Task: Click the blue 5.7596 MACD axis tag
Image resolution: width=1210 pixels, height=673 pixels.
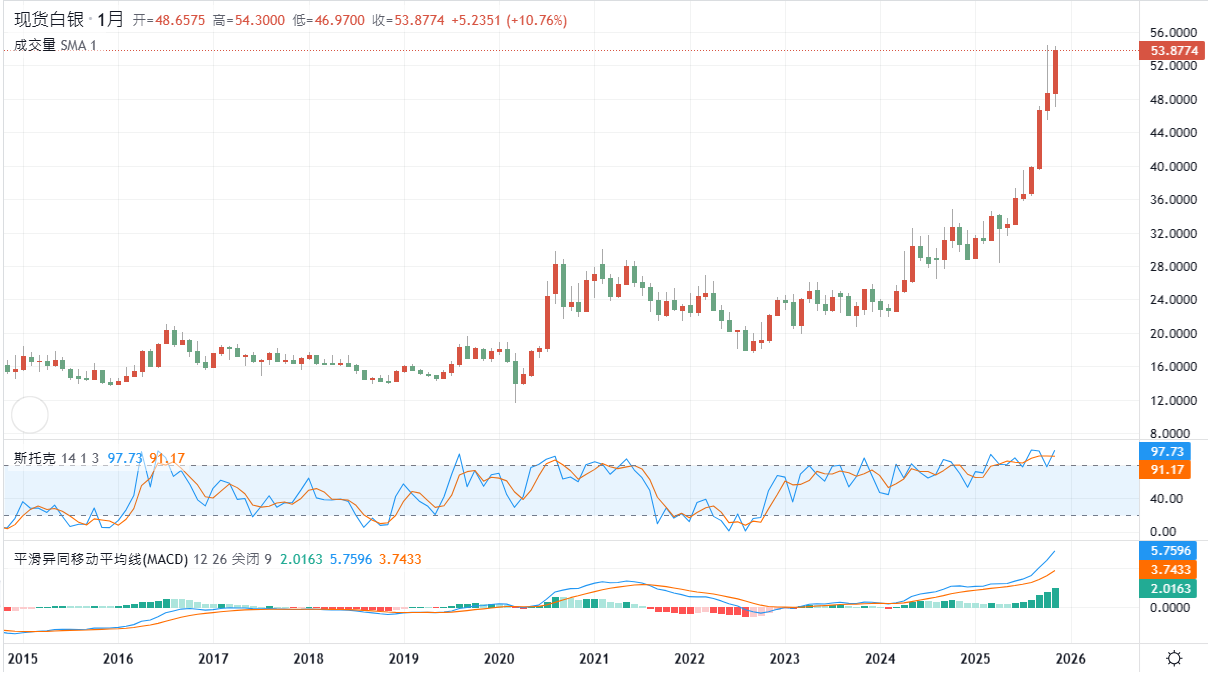Action: click(1169, 551)
